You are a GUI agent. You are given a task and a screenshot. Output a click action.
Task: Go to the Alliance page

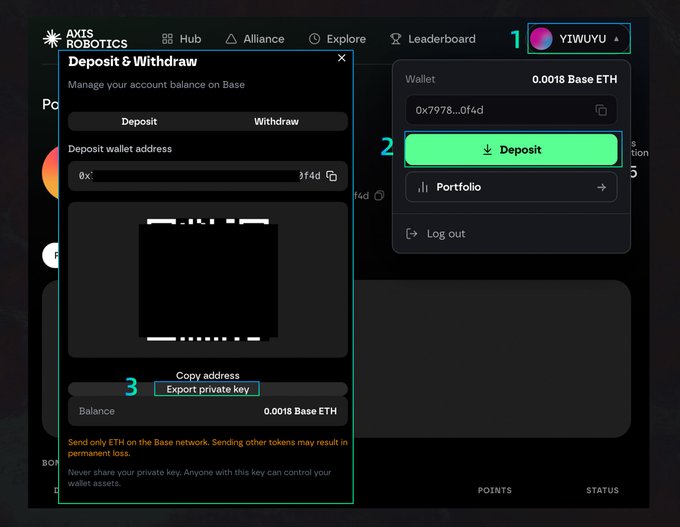click(x=255, y=39)
